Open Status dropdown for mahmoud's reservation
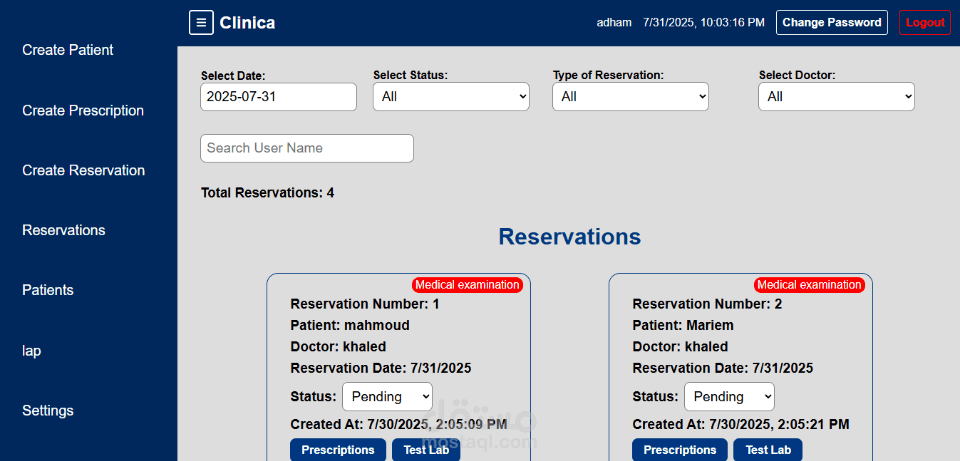The image size is (960, 461). pyautogui.click(x=387, y=396)
